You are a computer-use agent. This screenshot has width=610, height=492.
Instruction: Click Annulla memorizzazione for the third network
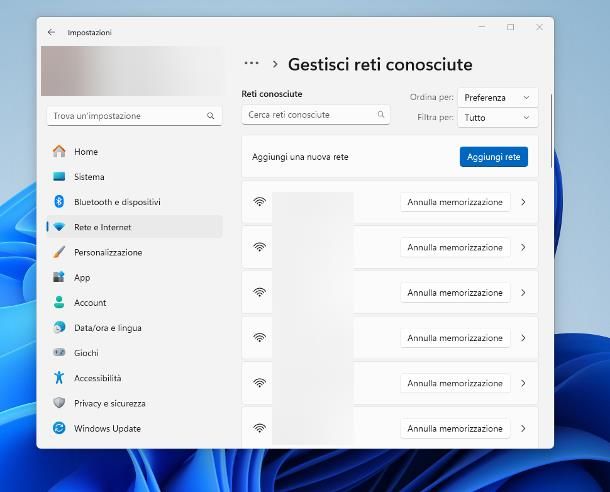[455, 292]
